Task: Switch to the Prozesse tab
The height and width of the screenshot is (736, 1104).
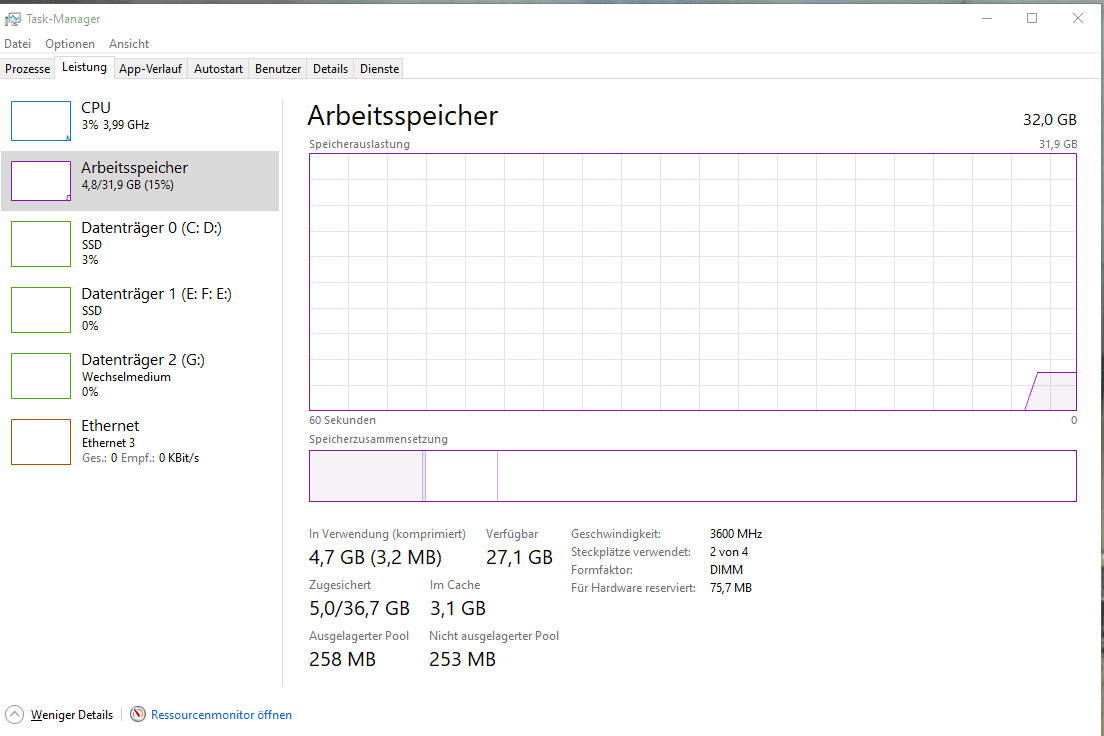Action: click(x=27, y=69)
